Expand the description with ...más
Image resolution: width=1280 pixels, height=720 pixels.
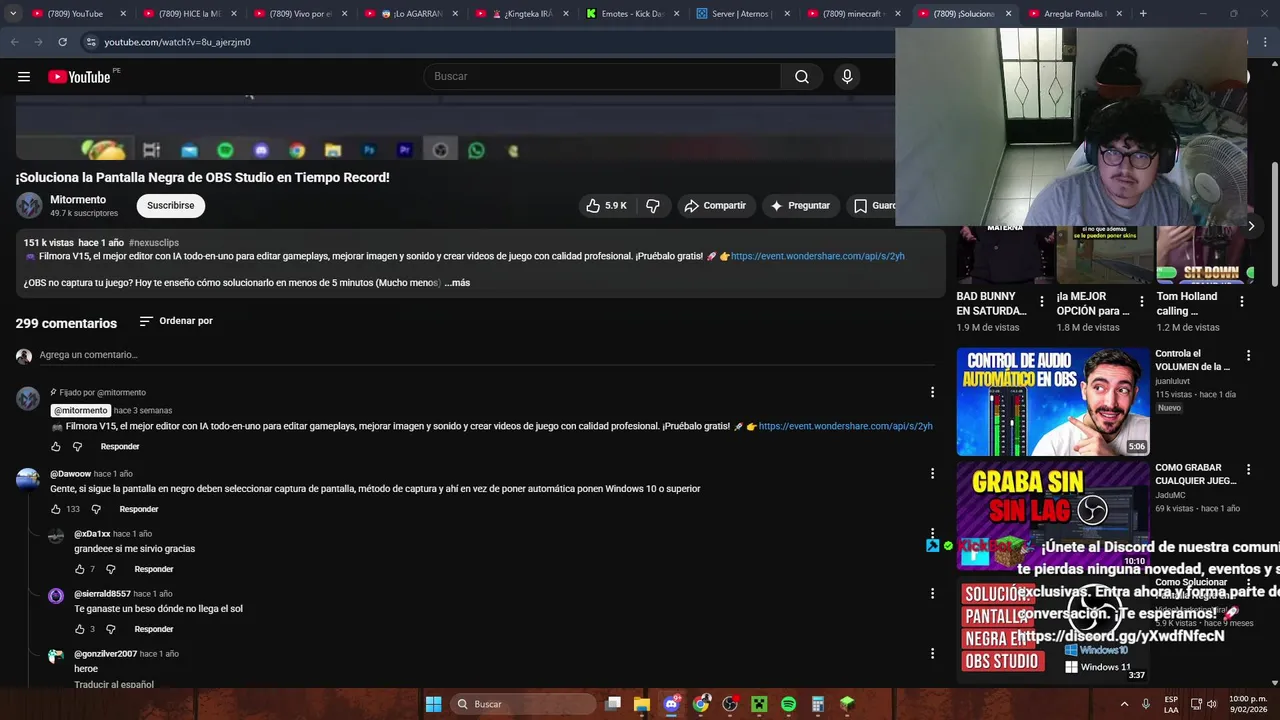(457, 283)
